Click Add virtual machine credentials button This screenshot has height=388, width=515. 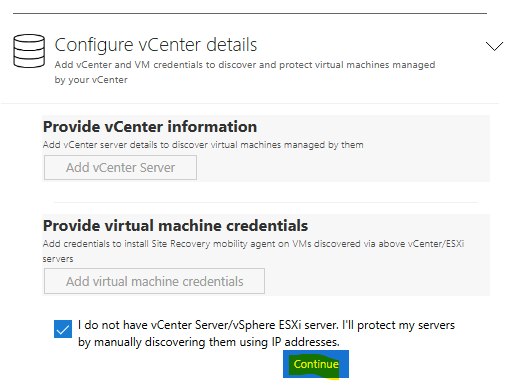coord(154,281)
